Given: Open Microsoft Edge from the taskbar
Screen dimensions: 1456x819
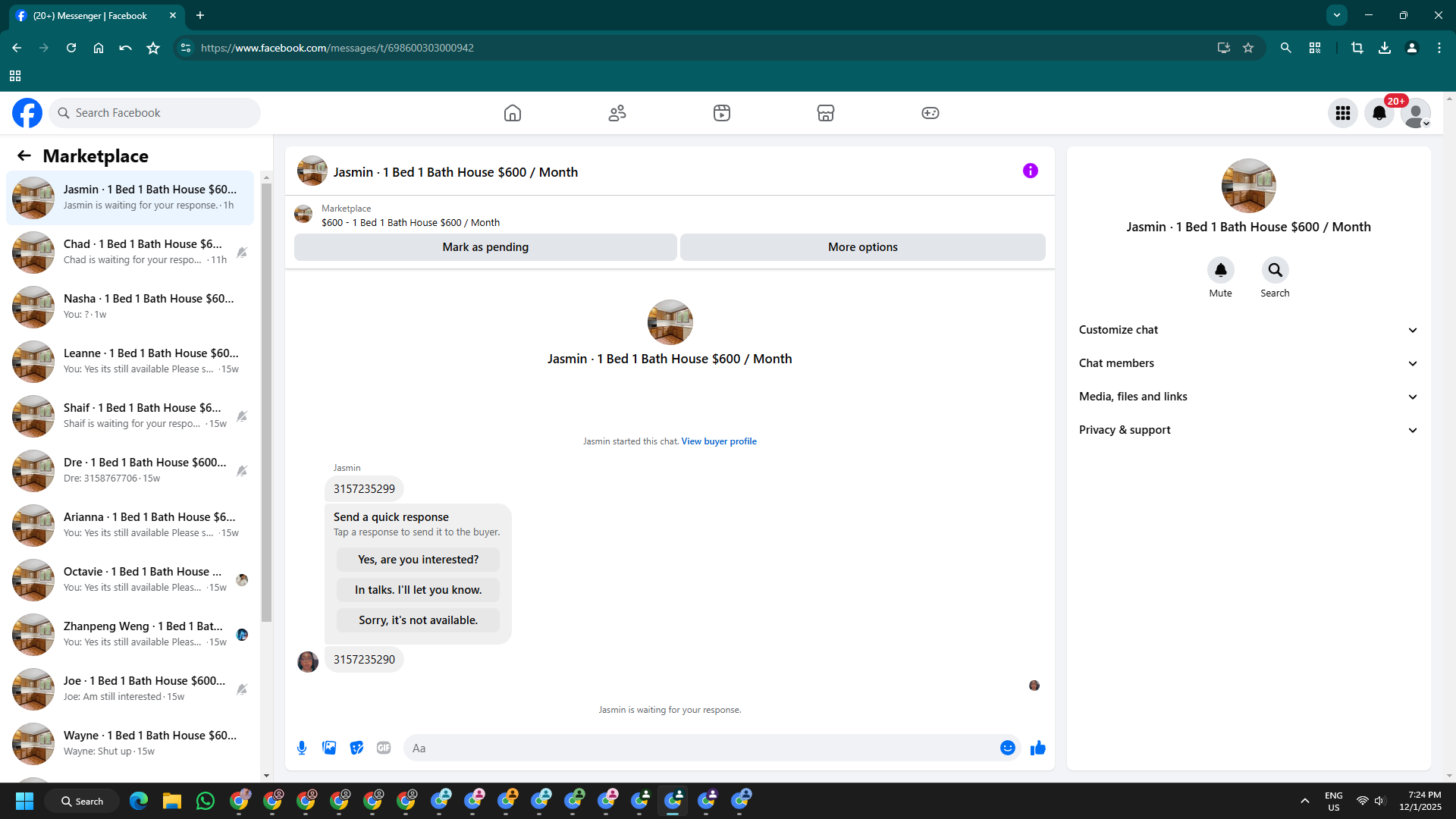Looking at the screenshot, I should 139,801.
